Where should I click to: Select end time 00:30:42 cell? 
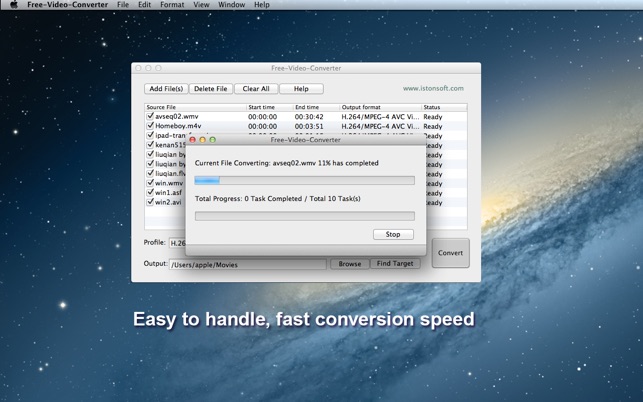point(309,117)
